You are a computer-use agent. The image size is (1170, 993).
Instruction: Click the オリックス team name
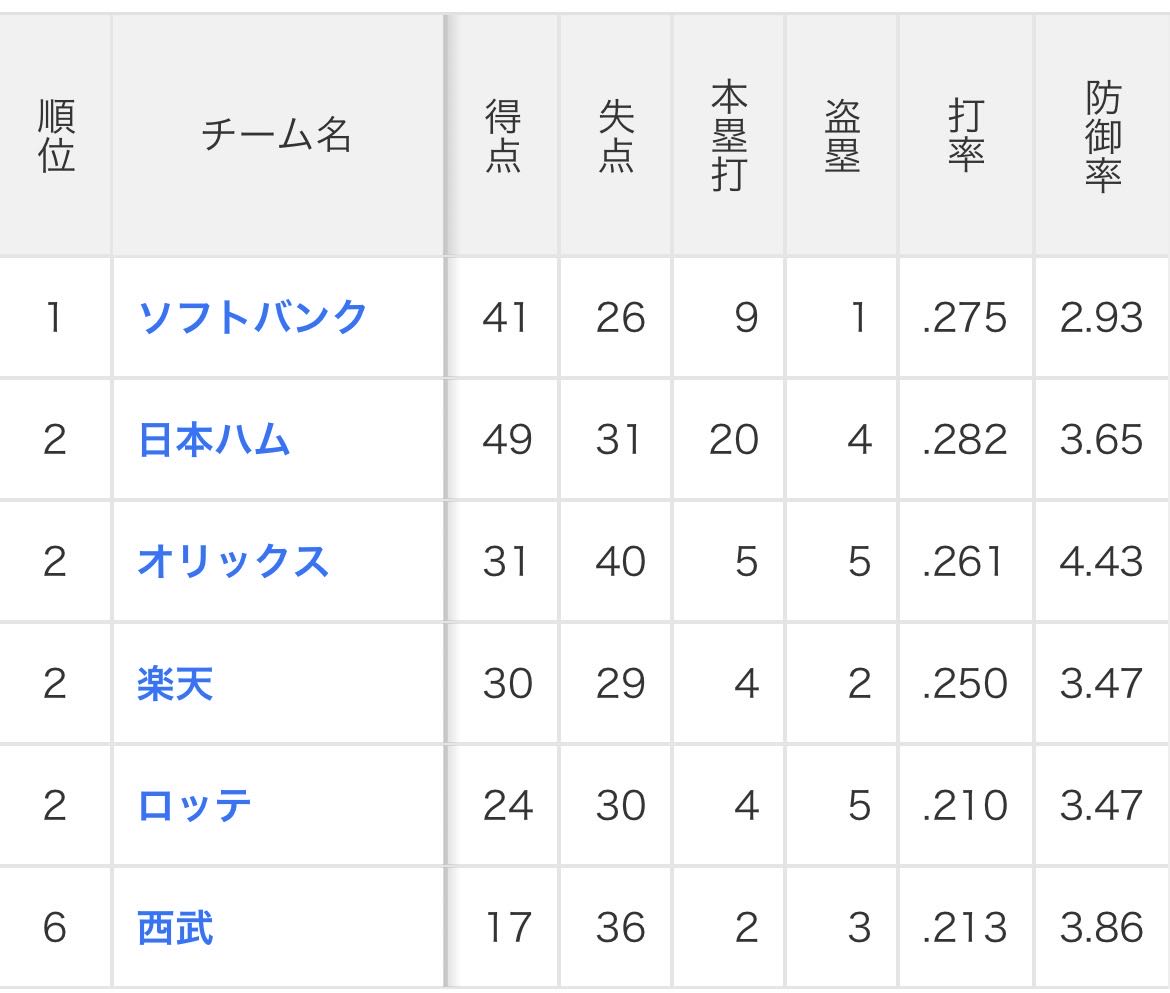(x=233, y=562)
